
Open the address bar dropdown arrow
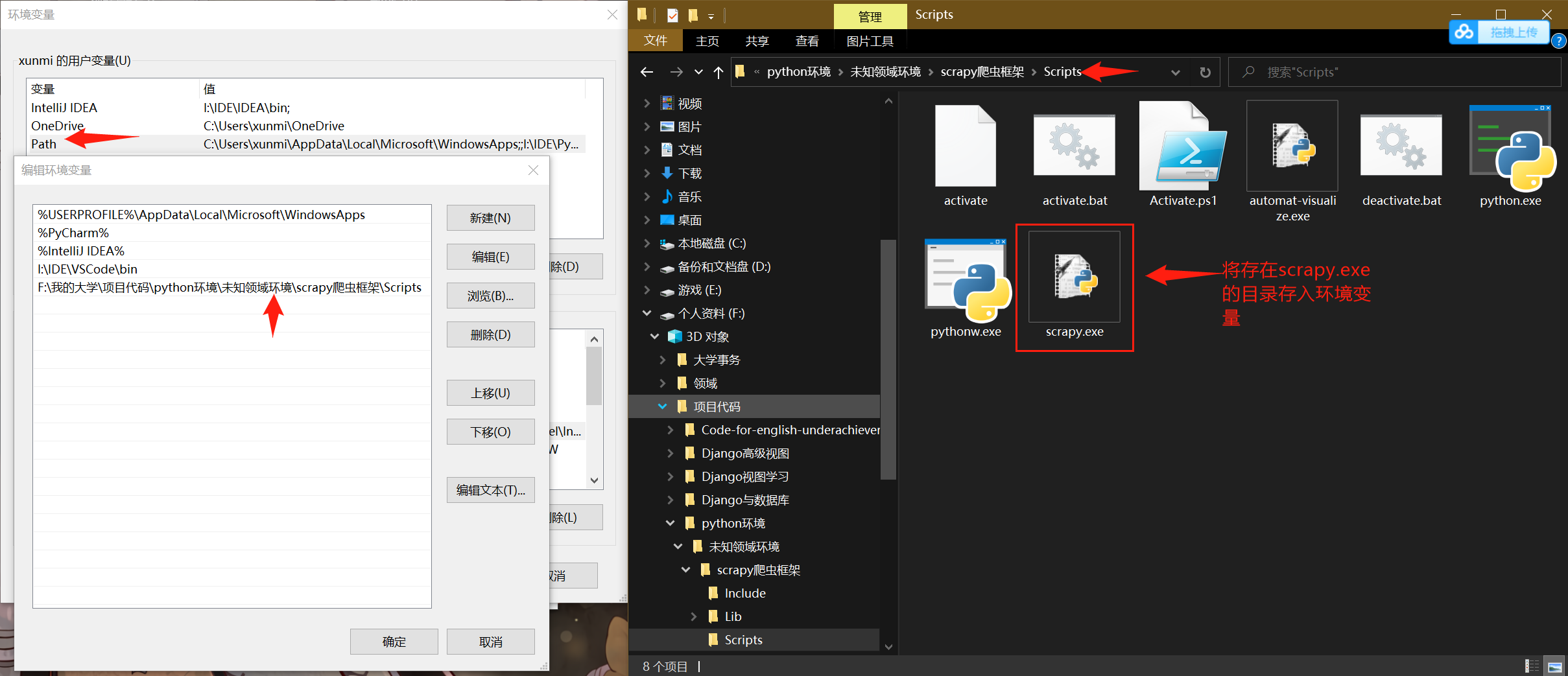[x=1175, y=72]
